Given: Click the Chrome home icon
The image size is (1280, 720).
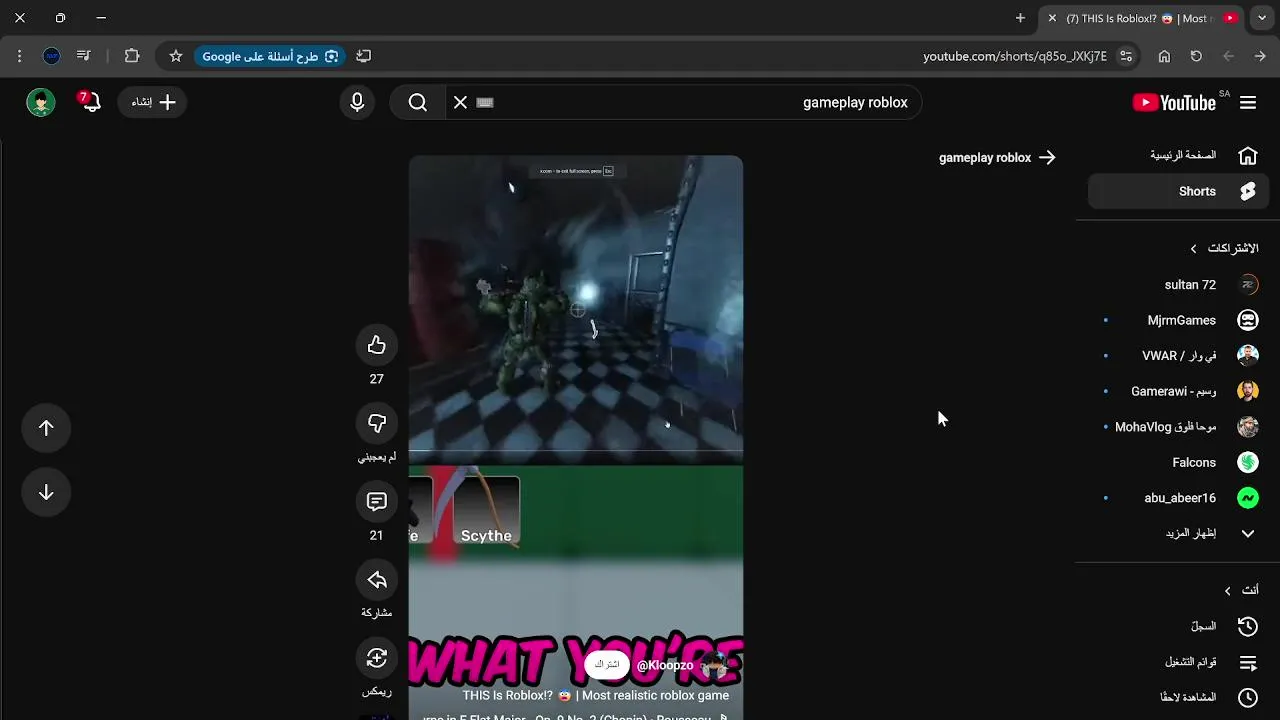Looking at the screenshot, I should [1164, 56].
